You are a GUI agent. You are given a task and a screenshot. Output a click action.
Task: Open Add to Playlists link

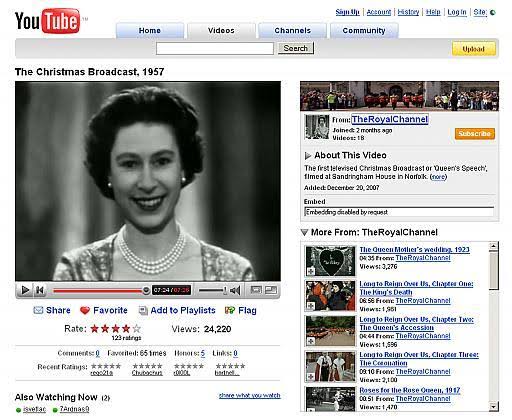coord(183,310)
